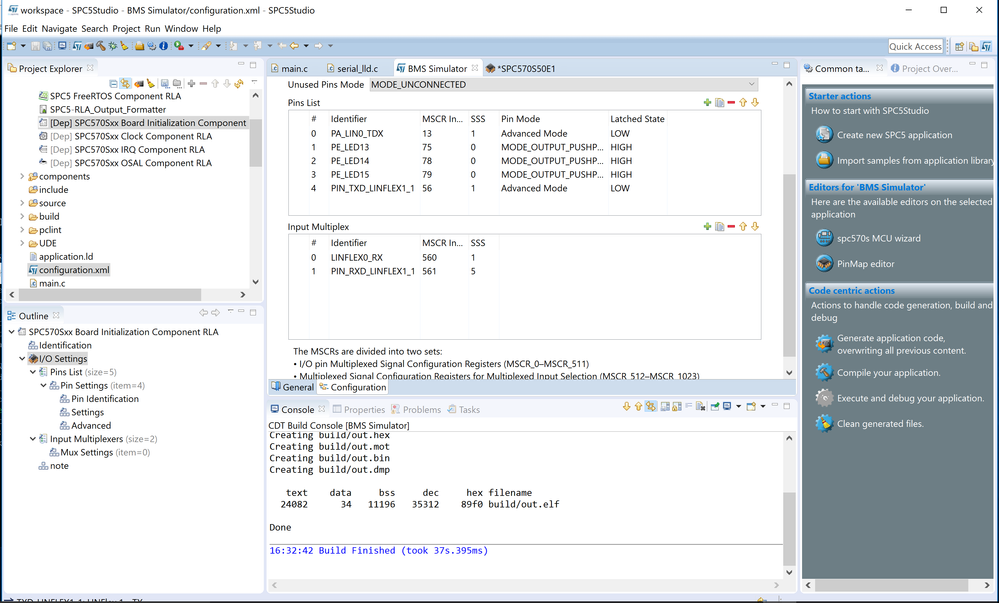Open the File menu

coord(11,29)
